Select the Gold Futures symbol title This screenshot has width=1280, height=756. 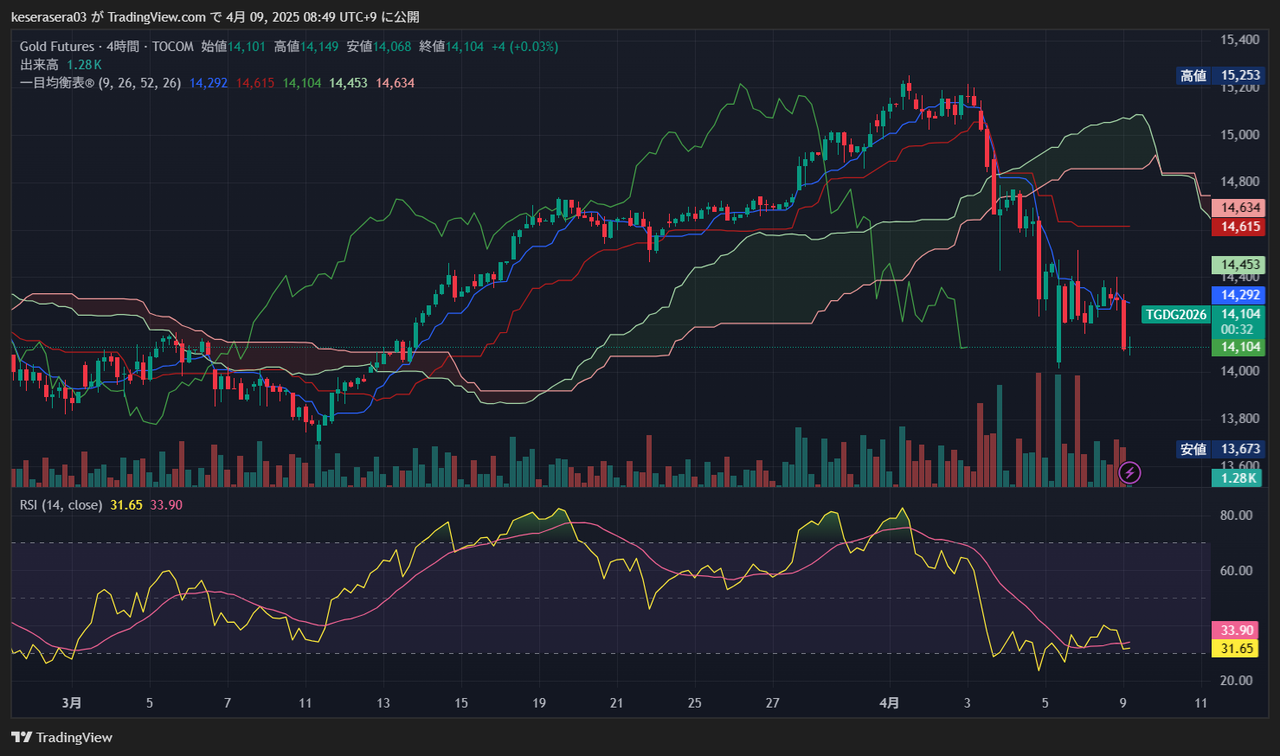pos(57,47)
